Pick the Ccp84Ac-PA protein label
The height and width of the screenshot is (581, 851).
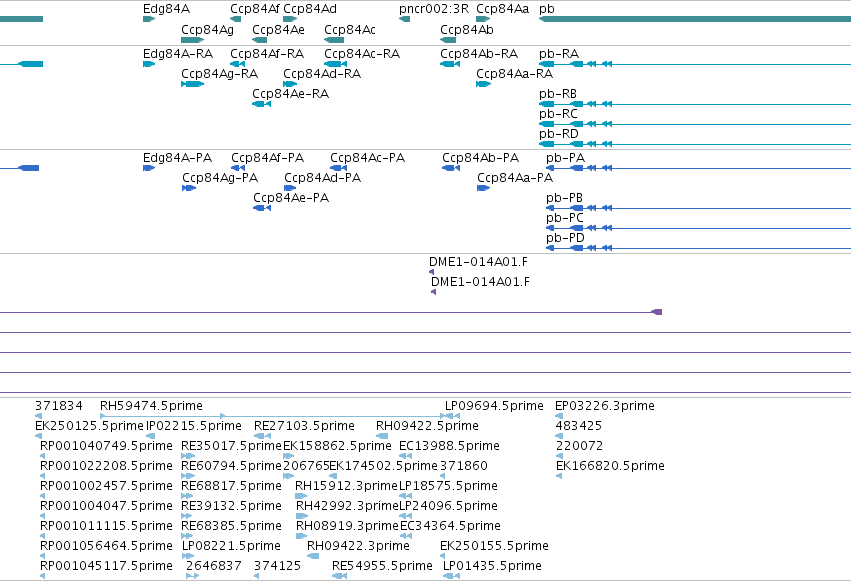[x=367, y=158]
